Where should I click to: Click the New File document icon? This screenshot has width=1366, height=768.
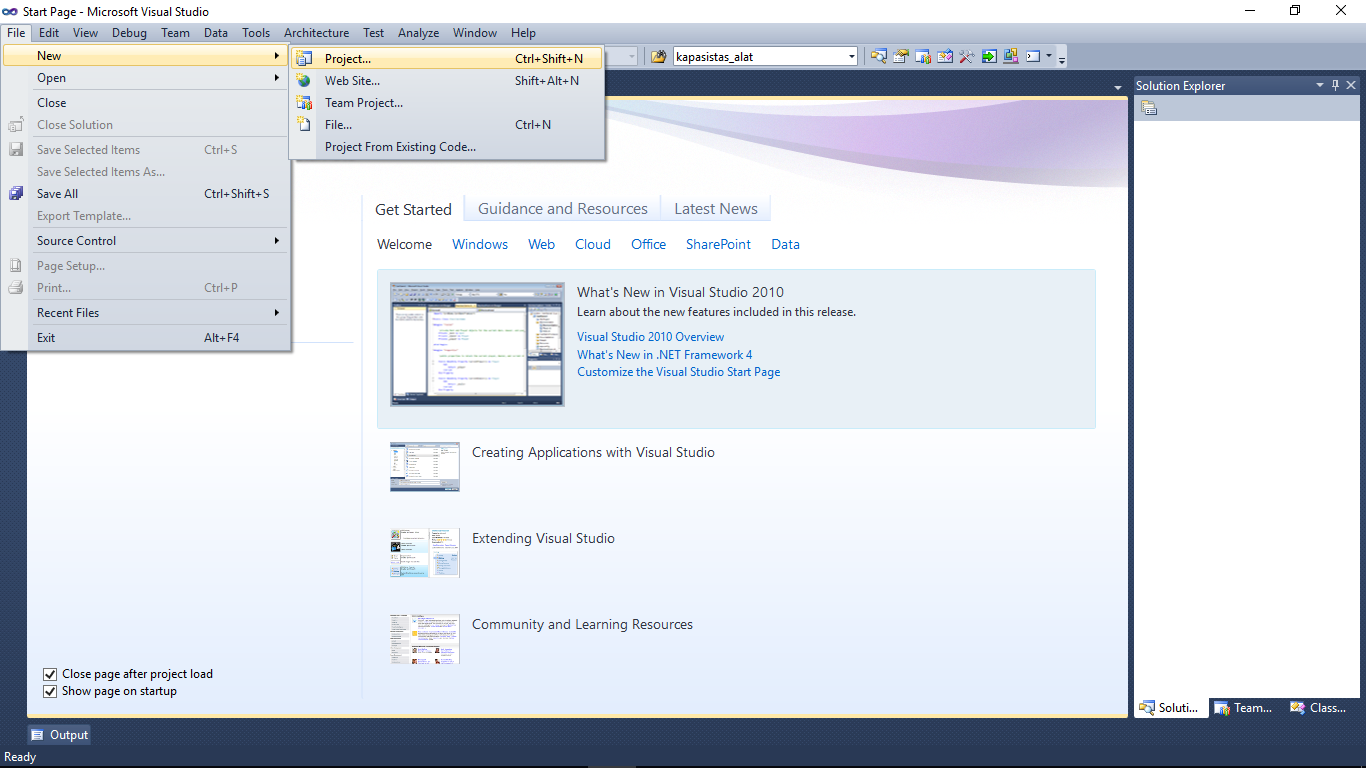point(305,124)
